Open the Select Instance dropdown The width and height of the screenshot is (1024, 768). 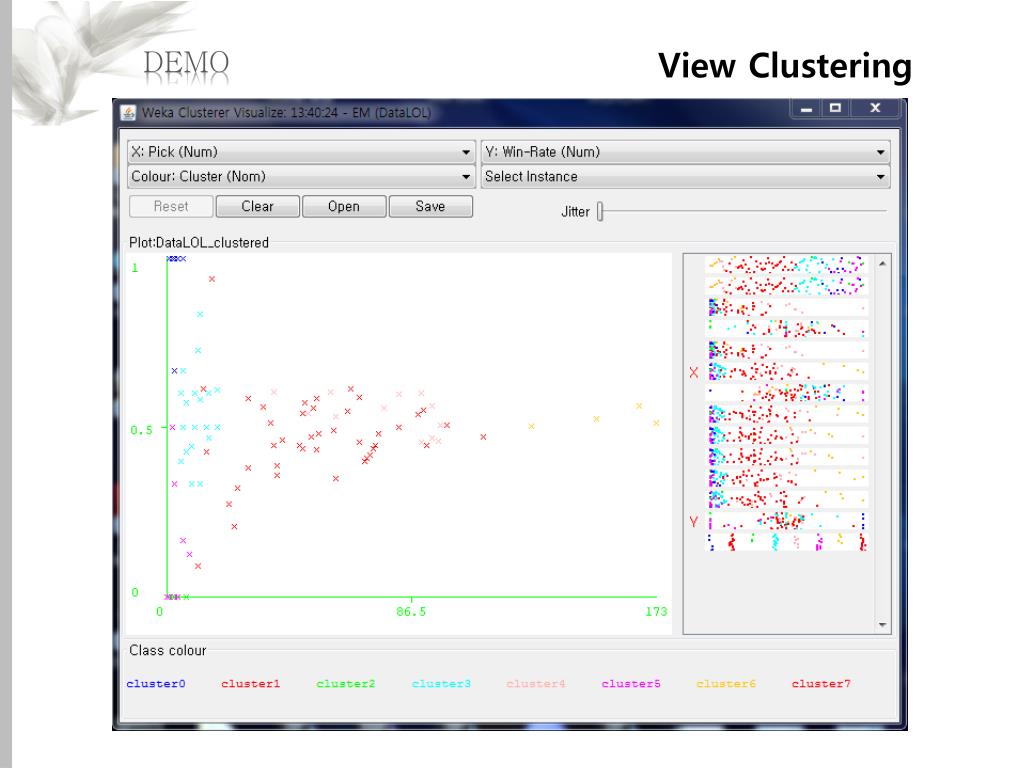tap(685, 176)
